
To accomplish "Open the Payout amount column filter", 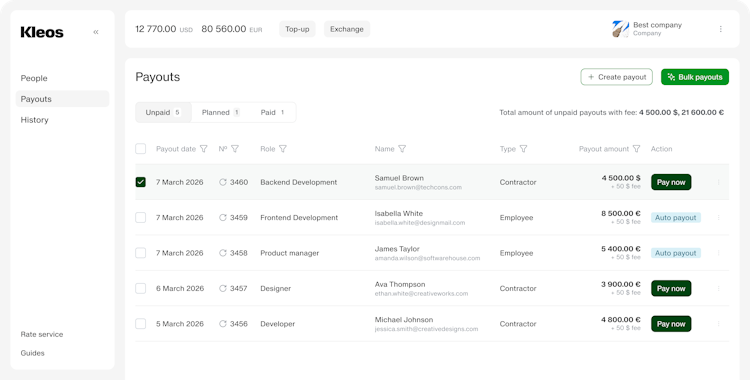I will click(636, 149).
